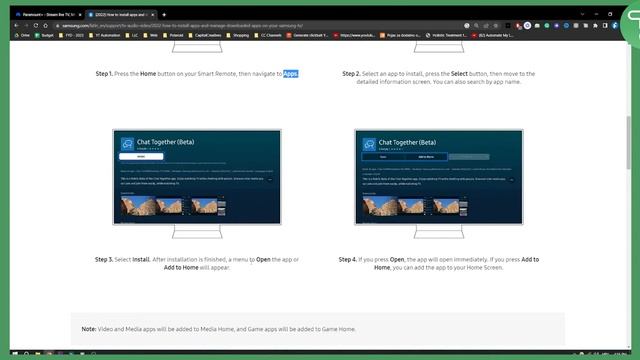The image size is (640, 360).
Task: Close the Paramount+ tab
Action: pos(80,15)
